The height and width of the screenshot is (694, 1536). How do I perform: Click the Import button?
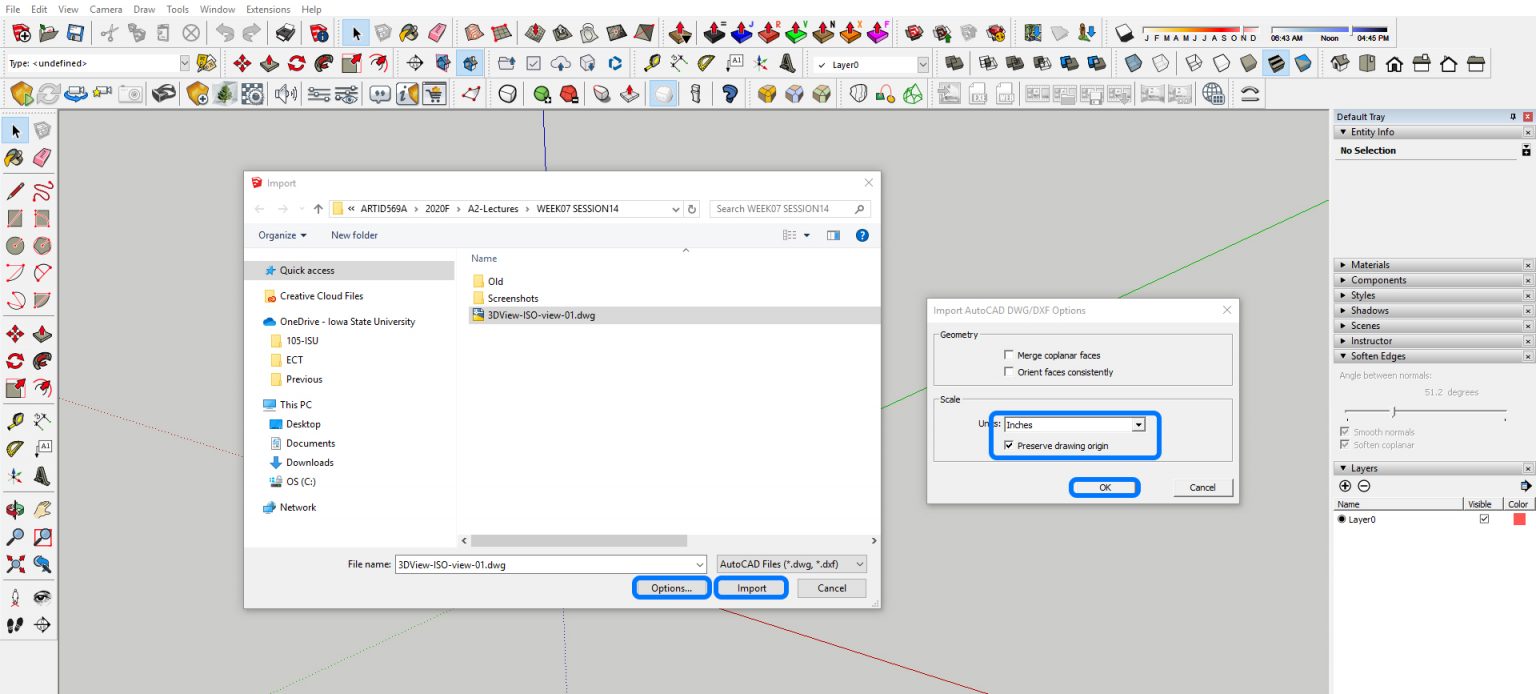[x=751, y=587]
